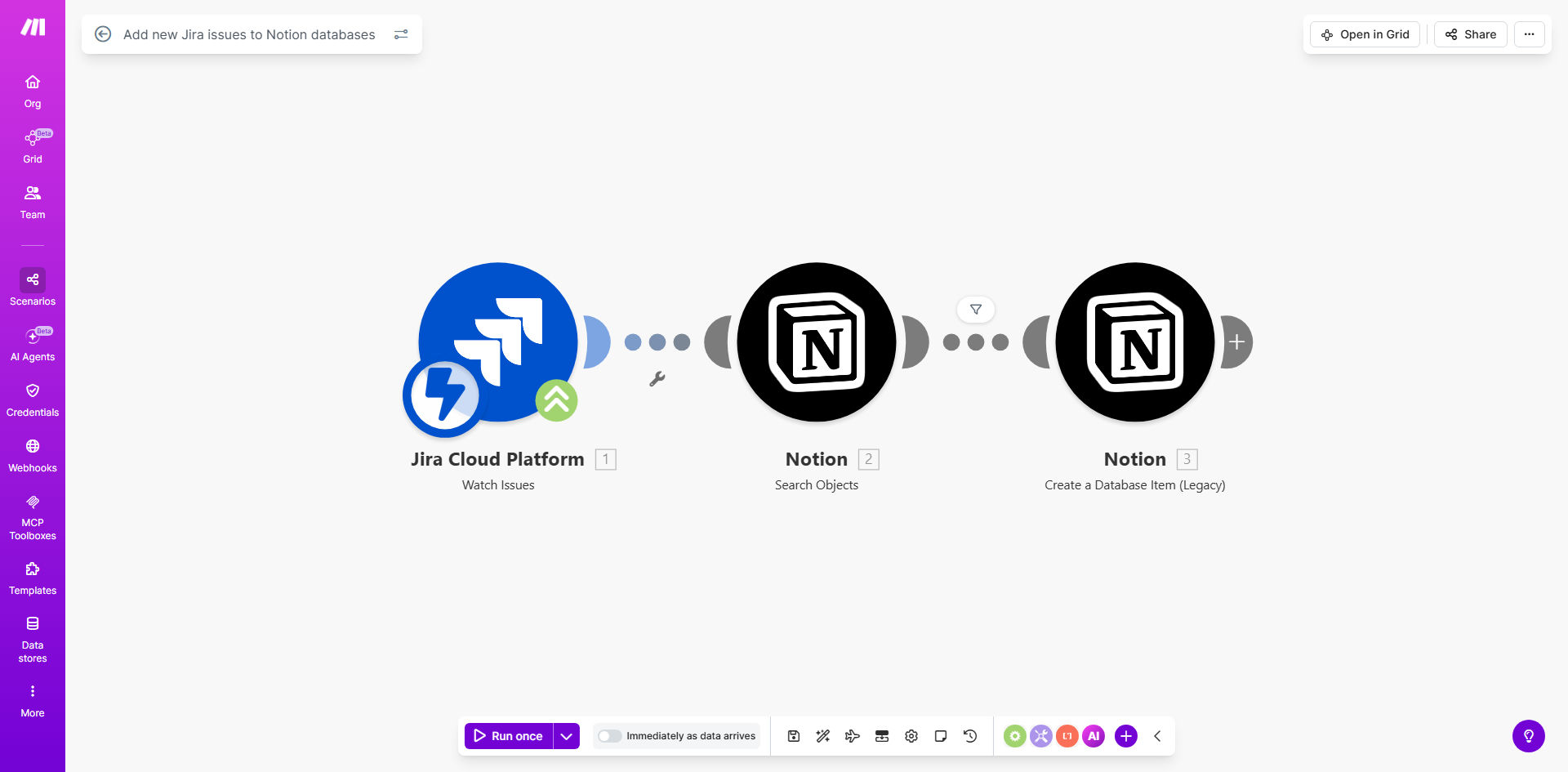
Task: Click the module number 2 badge
Action: pos(869,459)
